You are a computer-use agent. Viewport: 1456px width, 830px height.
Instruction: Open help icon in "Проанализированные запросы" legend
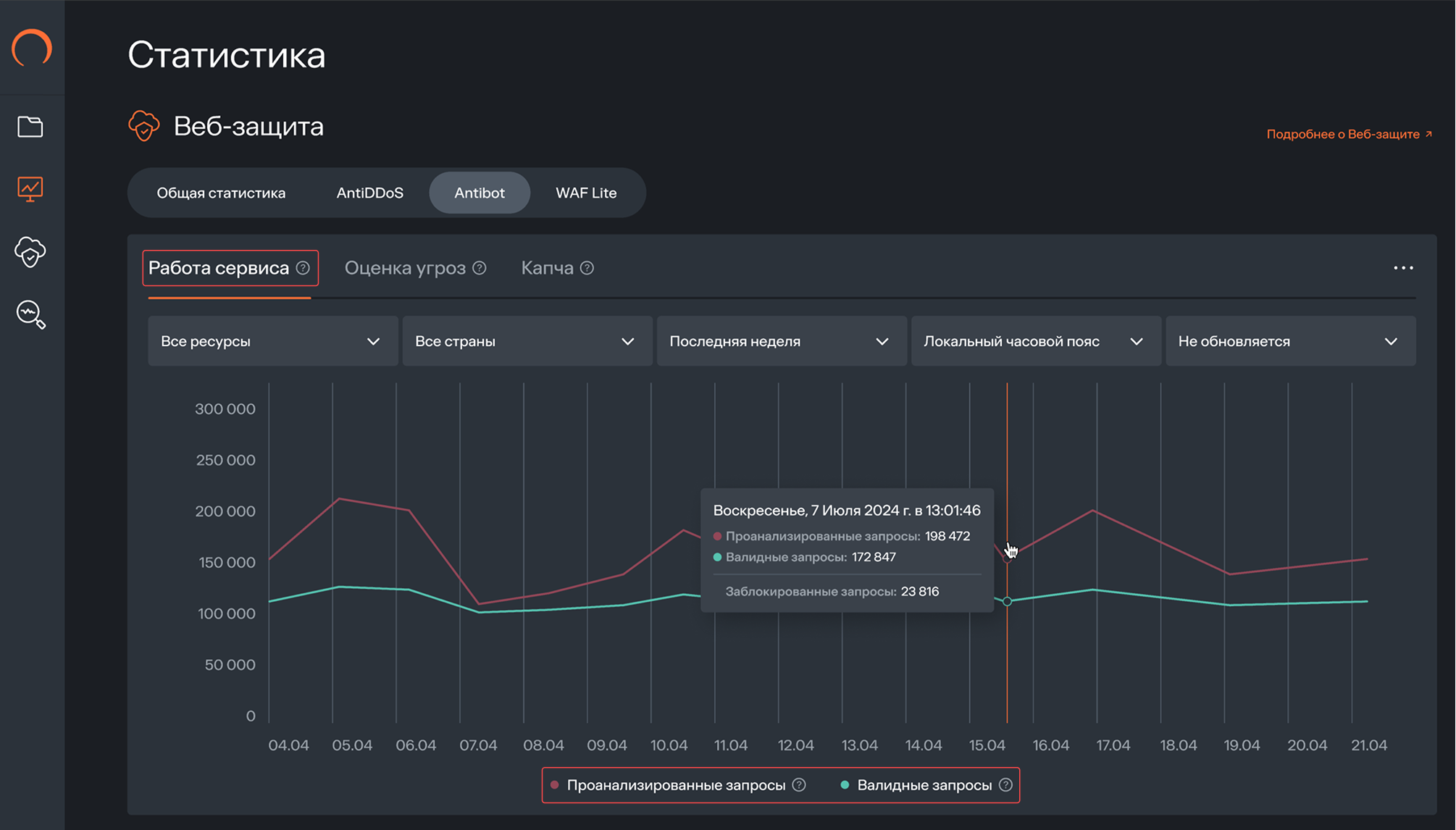coord(800,784)
